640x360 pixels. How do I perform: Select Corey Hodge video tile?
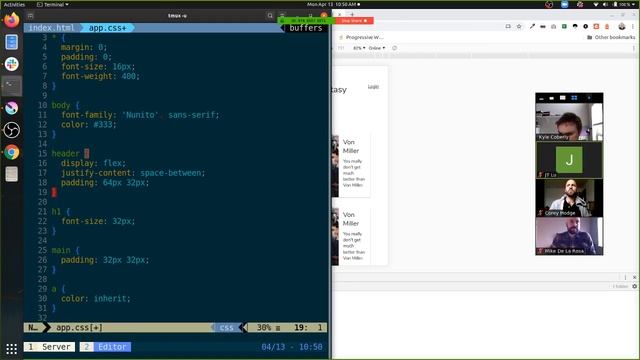coord(569,198)
